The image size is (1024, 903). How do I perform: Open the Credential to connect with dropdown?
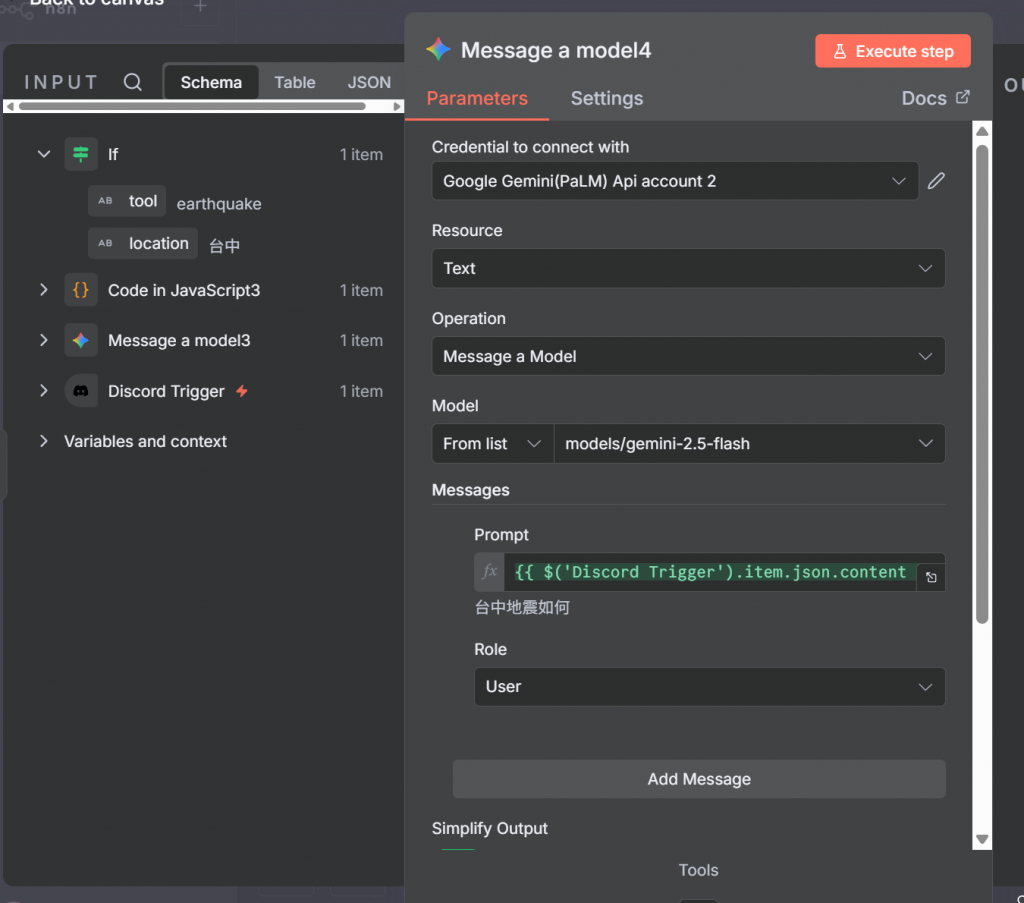675,181
